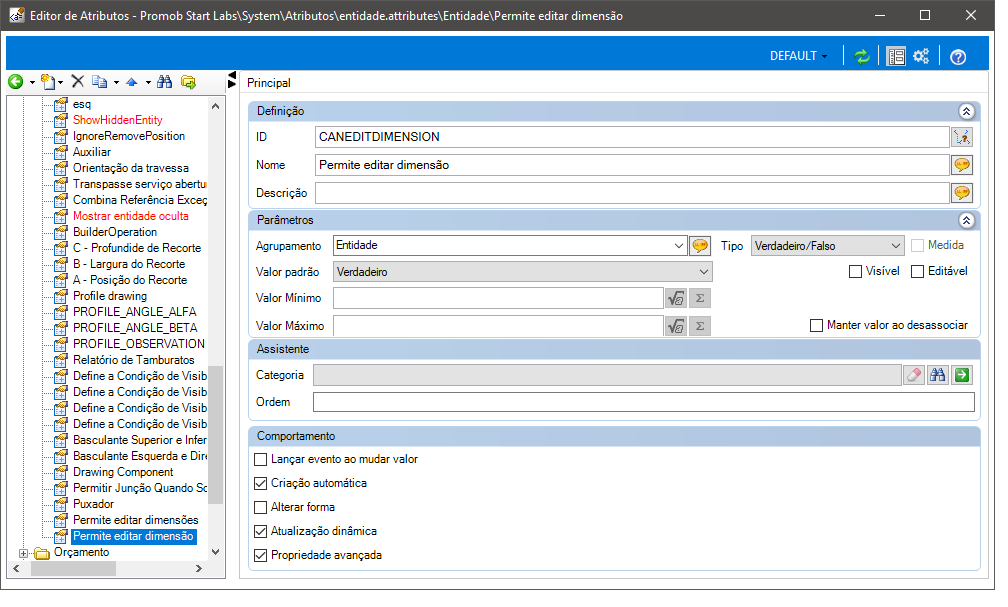Uncheck Propriedade avançada

click(260, 556)
